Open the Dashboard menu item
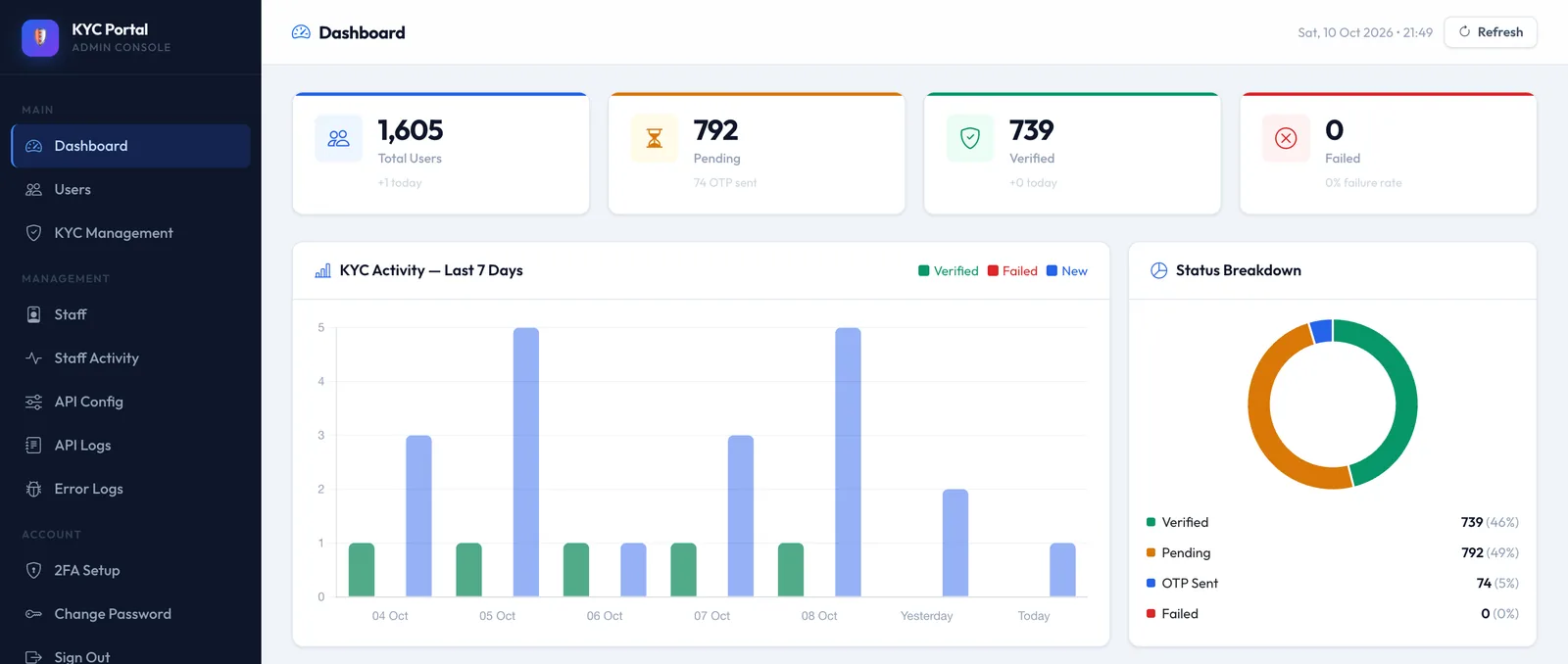 tap(131, 146)
